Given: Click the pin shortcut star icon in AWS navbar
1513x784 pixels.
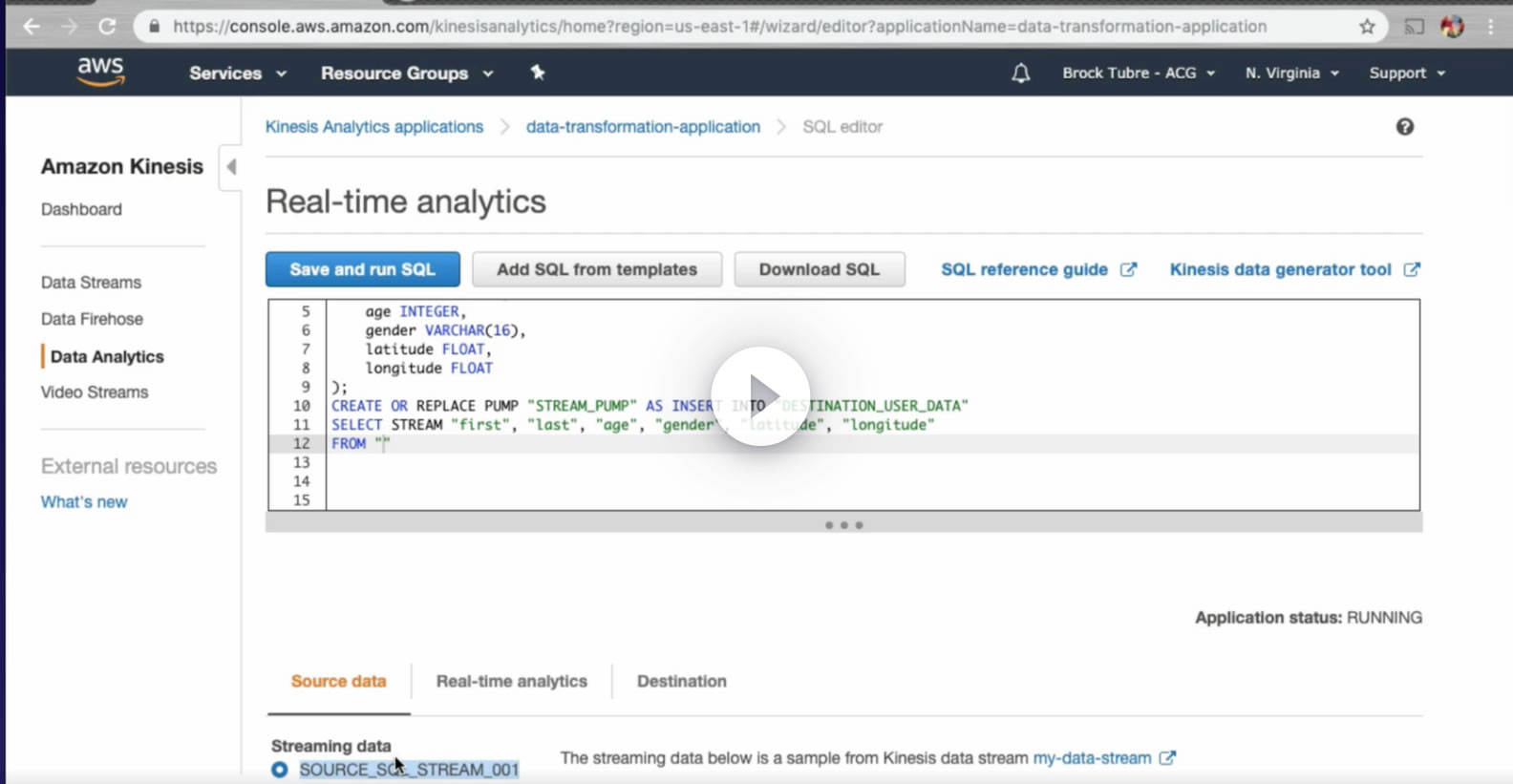Looking at the screenshot, I should [x=538, y=73].
